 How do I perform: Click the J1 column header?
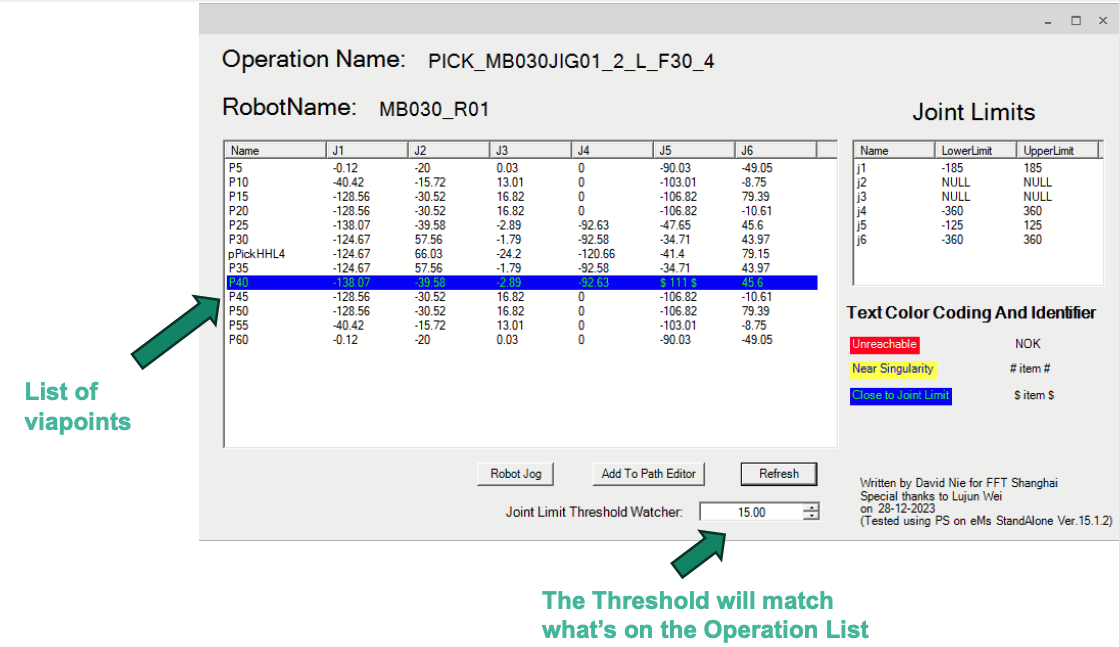(367, 150)
